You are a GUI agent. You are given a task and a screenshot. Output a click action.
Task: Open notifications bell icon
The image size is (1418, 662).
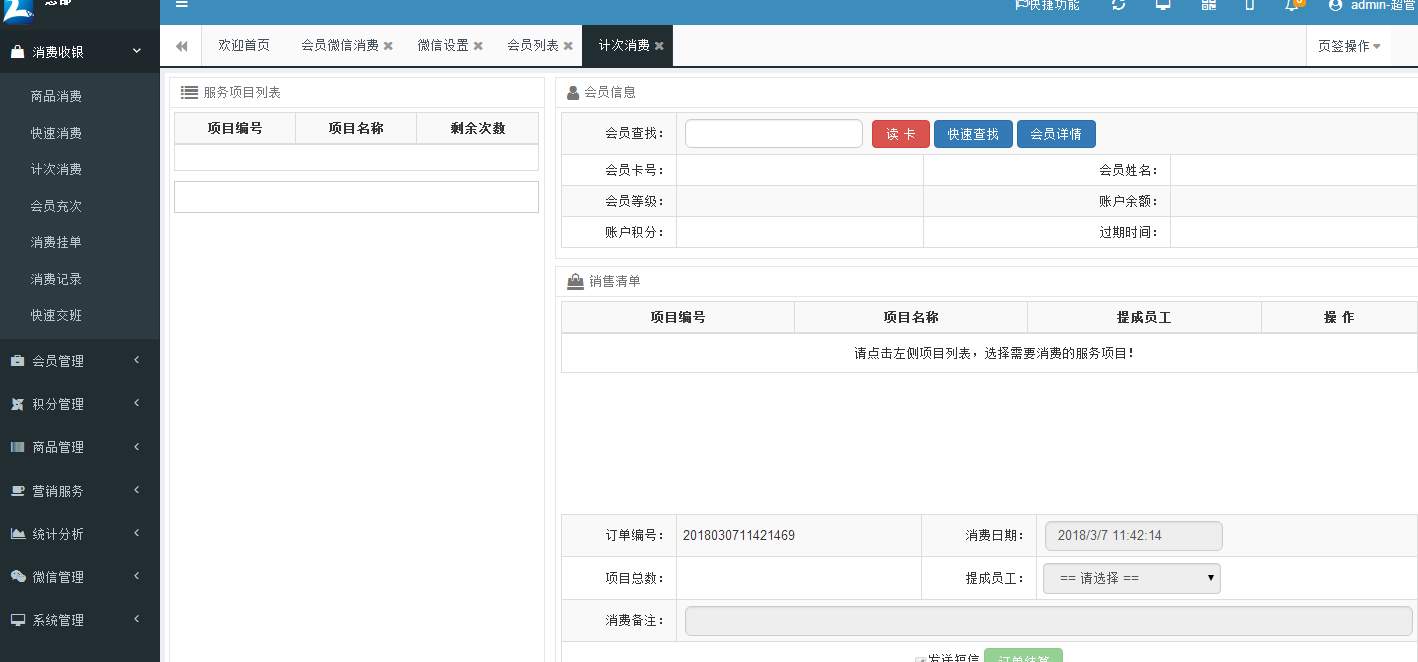1292,5
